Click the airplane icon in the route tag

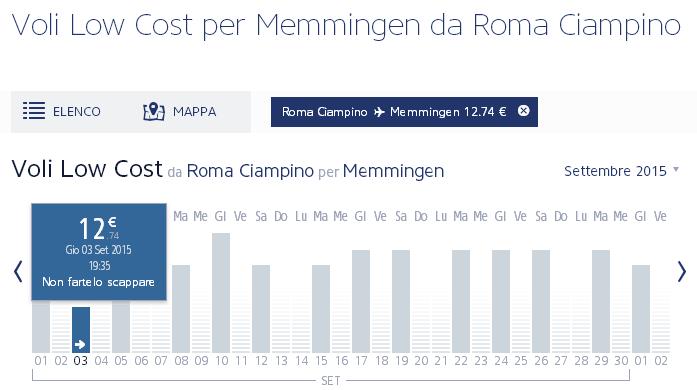tap(379, 112)
